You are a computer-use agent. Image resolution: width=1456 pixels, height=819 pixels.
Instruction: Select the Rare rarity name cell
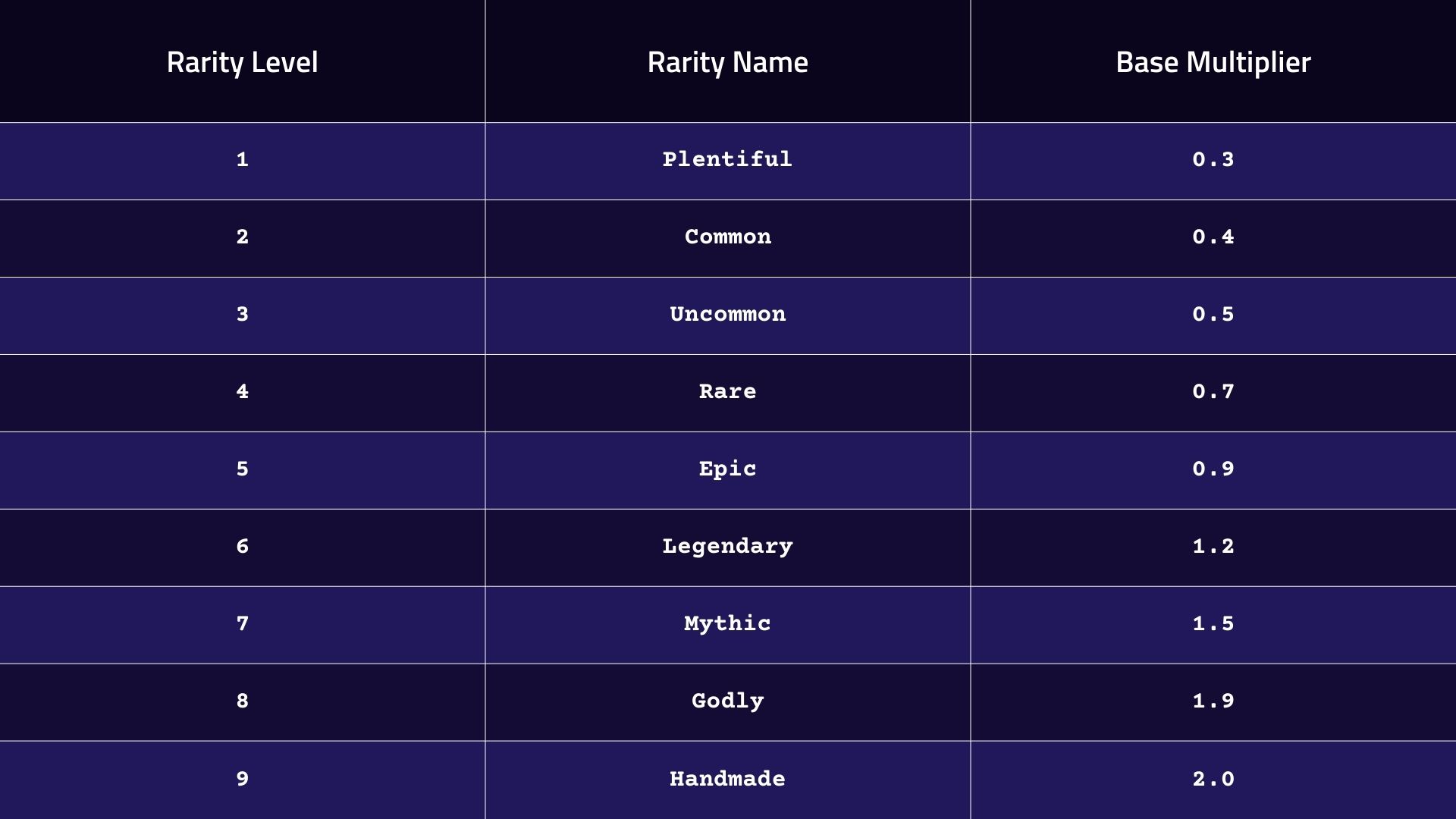tap(727, 392)
